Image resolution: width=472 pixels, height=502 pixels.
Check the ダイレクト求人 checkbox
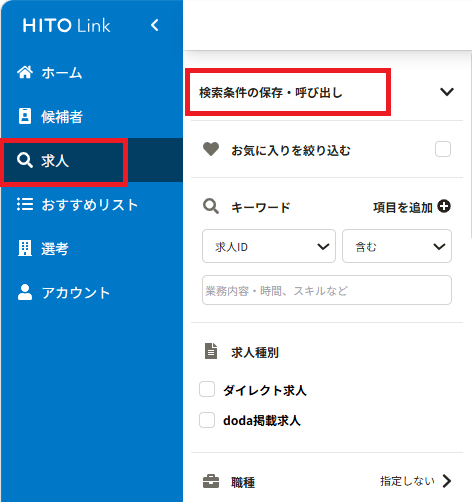coord(207,389)
